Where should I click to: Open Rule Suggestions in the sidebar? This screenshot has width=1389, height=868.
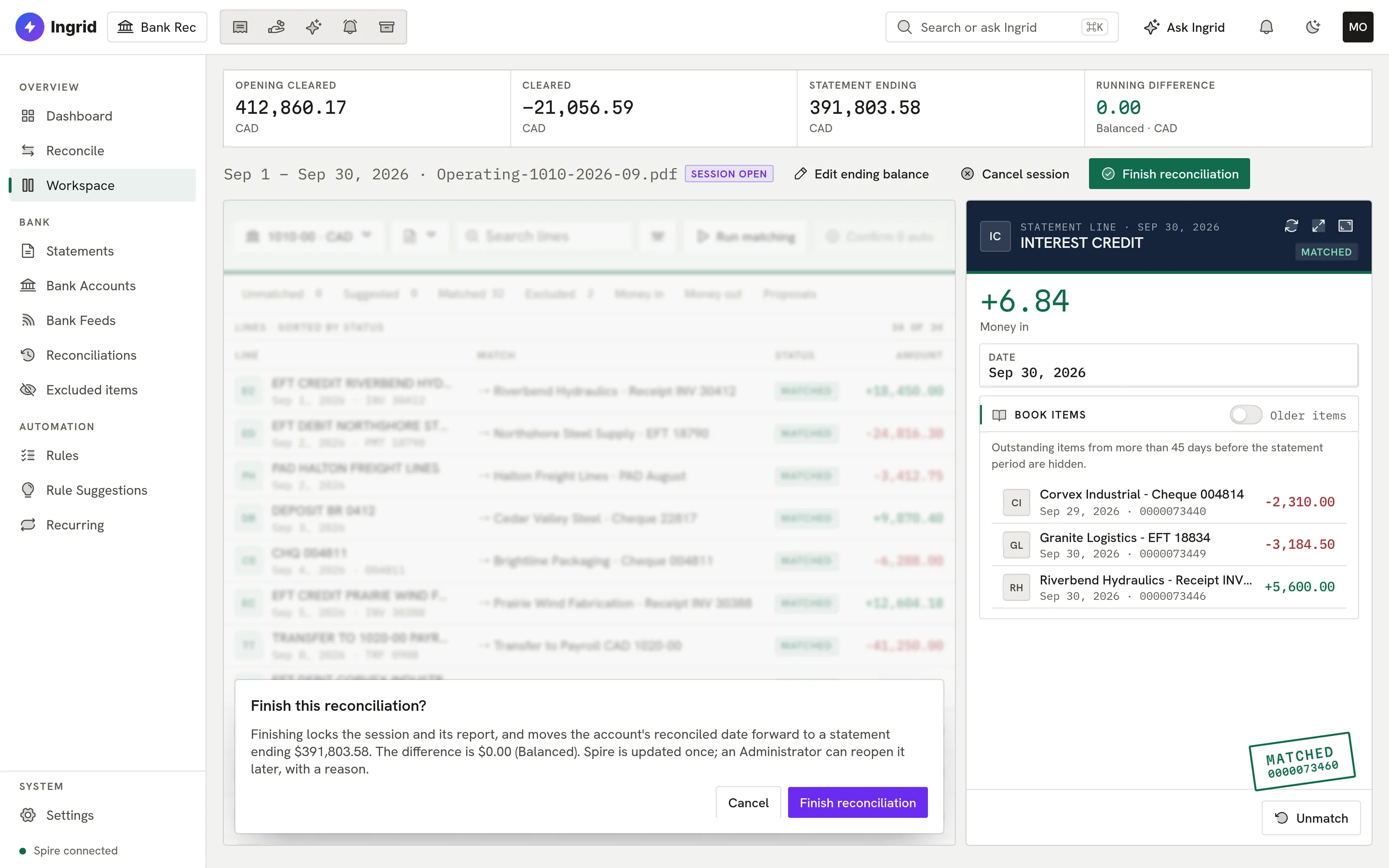coord(102,489)
